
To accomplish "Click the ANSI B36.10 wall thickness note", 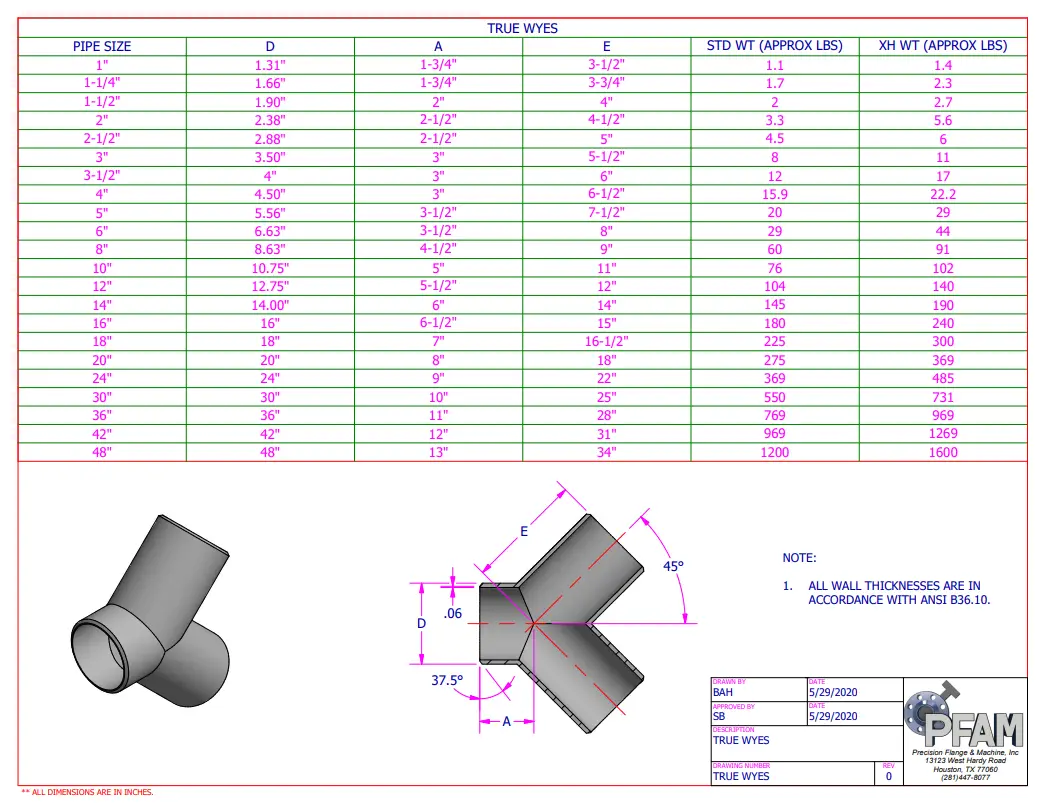I will tap(904, 593).
